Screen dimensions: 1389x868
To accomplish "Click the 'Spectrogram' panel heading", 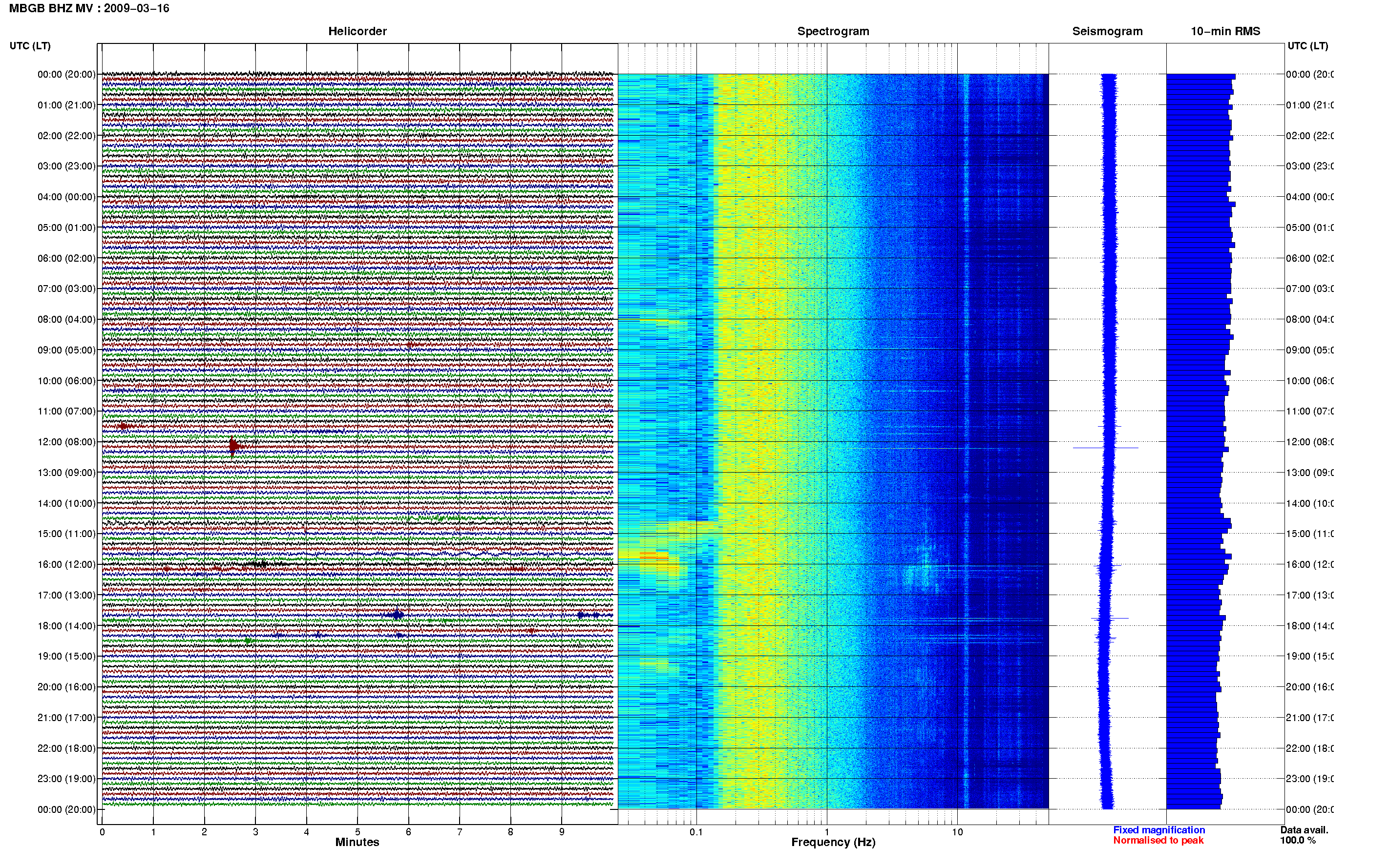I will click(833, 31).
